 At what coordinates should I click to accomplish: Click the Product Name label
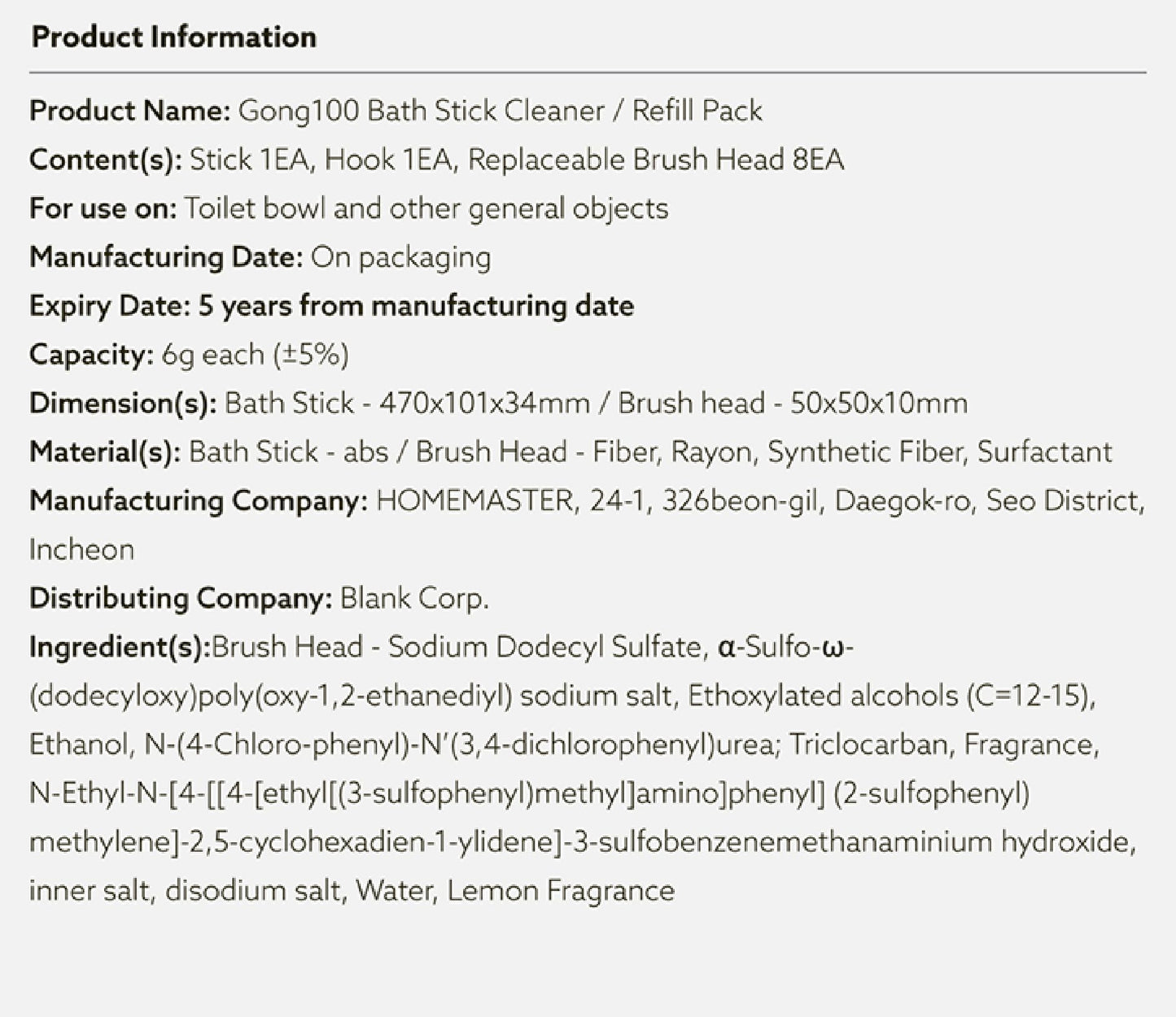tap(130, 111)
